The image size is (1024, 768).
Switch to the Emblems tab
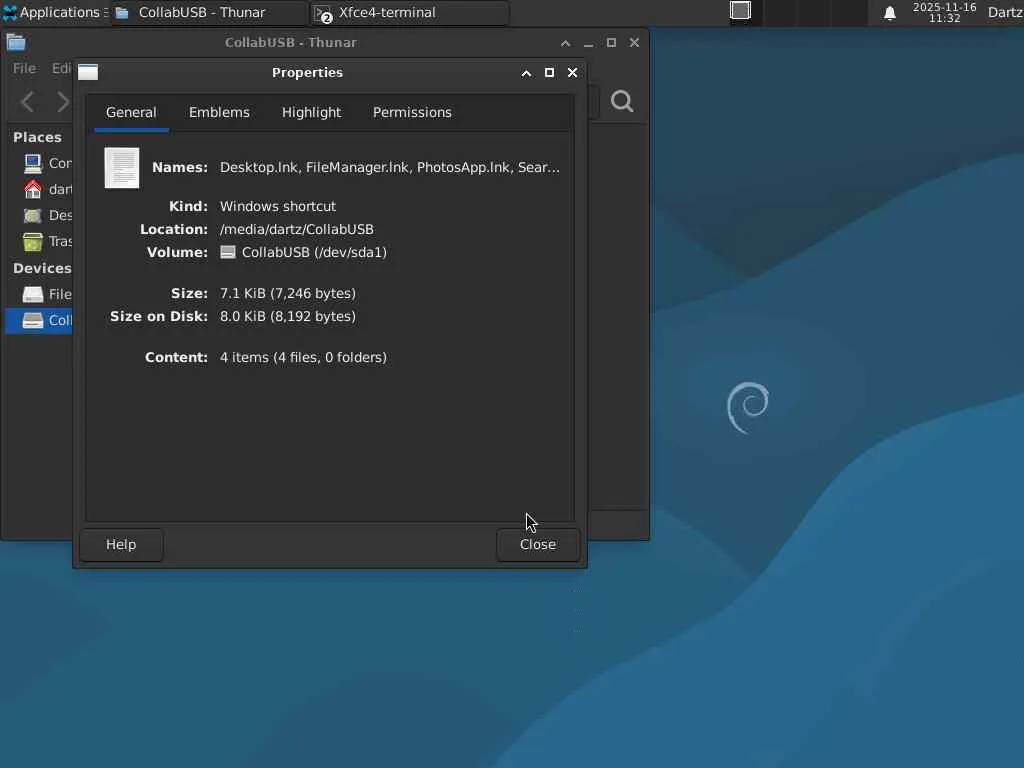tap(219, 112)
